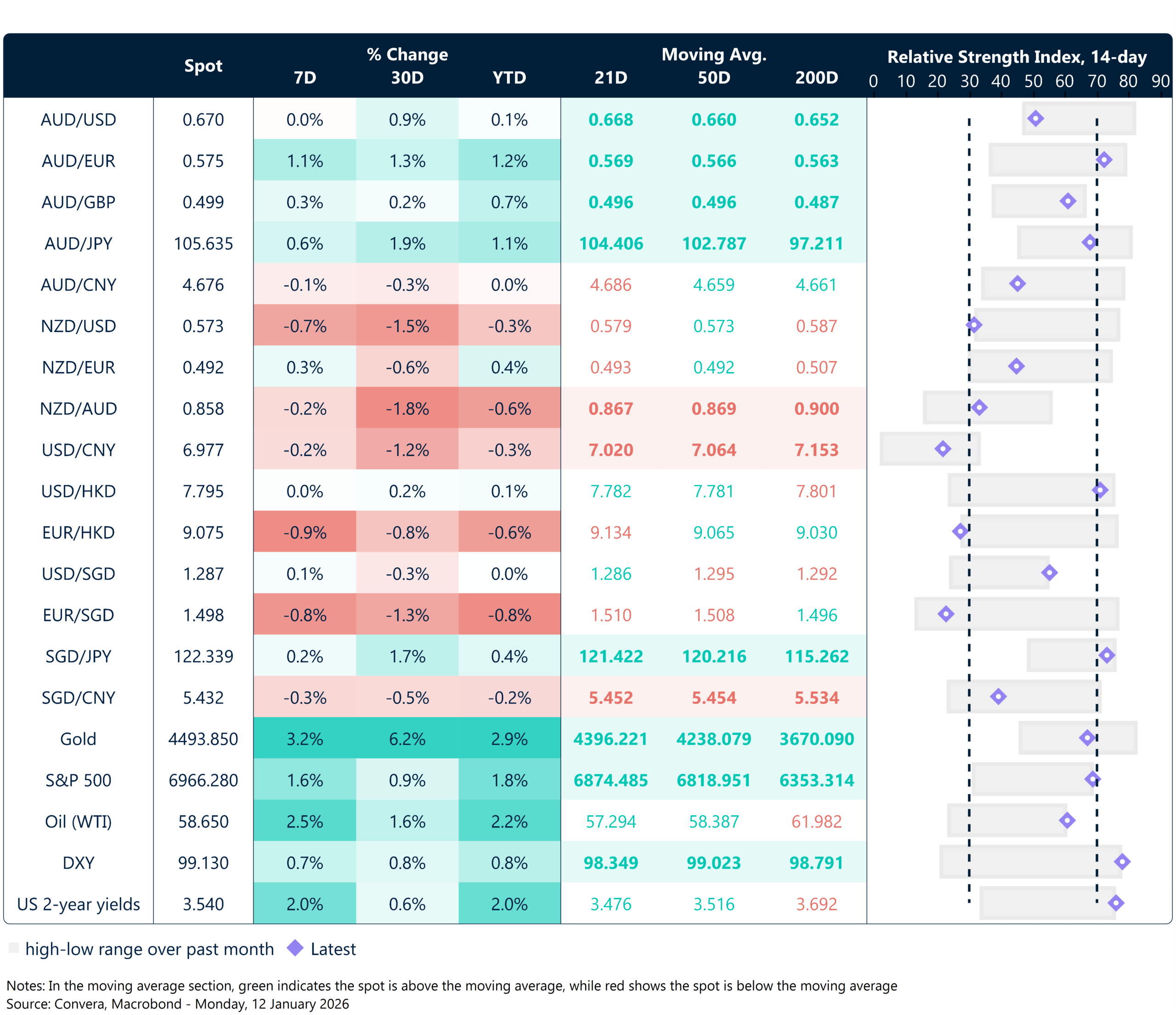Select the AUD/JPY row label
1176x1015 pixels.
coord(79,243)
